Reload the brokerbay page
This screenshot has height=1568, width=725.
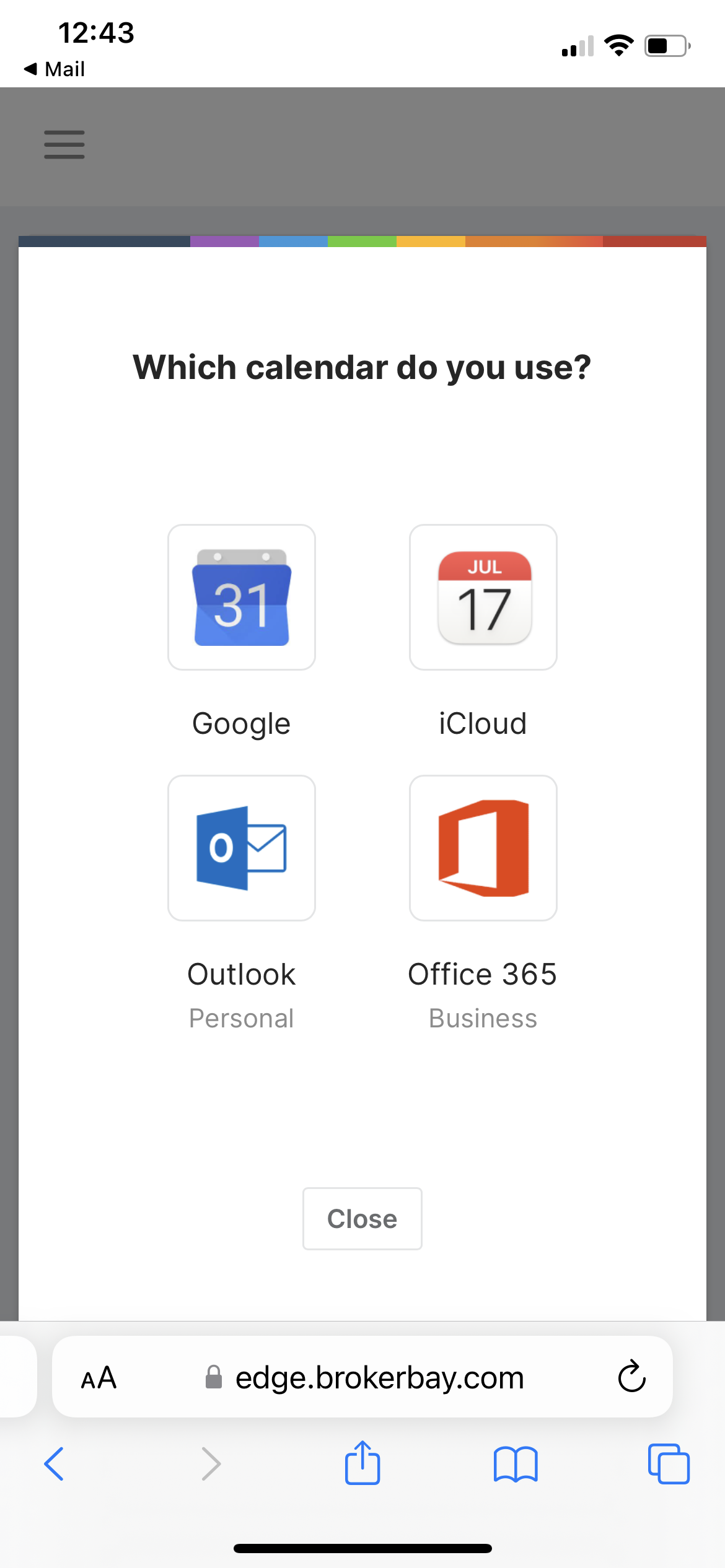pyautogui.click(x=631, y=1377)
